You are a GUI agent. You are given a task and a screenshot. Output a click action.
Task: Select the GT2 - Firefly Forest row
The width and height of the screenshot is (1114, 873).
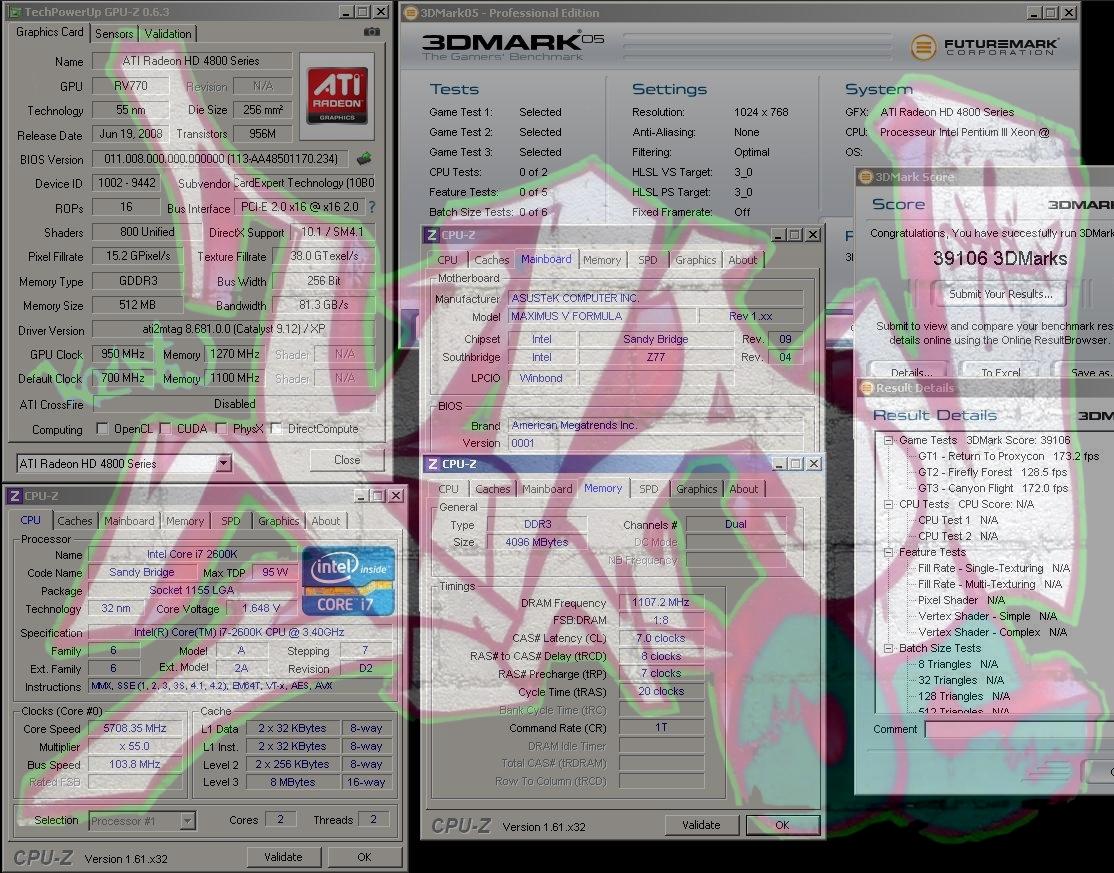[993, 472]
